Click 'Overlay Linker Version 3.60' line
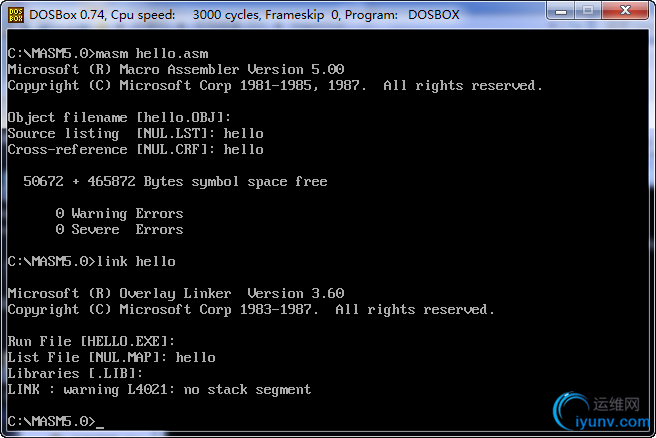The width and height of the screenshot is (656, 438). (x=176, y=293)
